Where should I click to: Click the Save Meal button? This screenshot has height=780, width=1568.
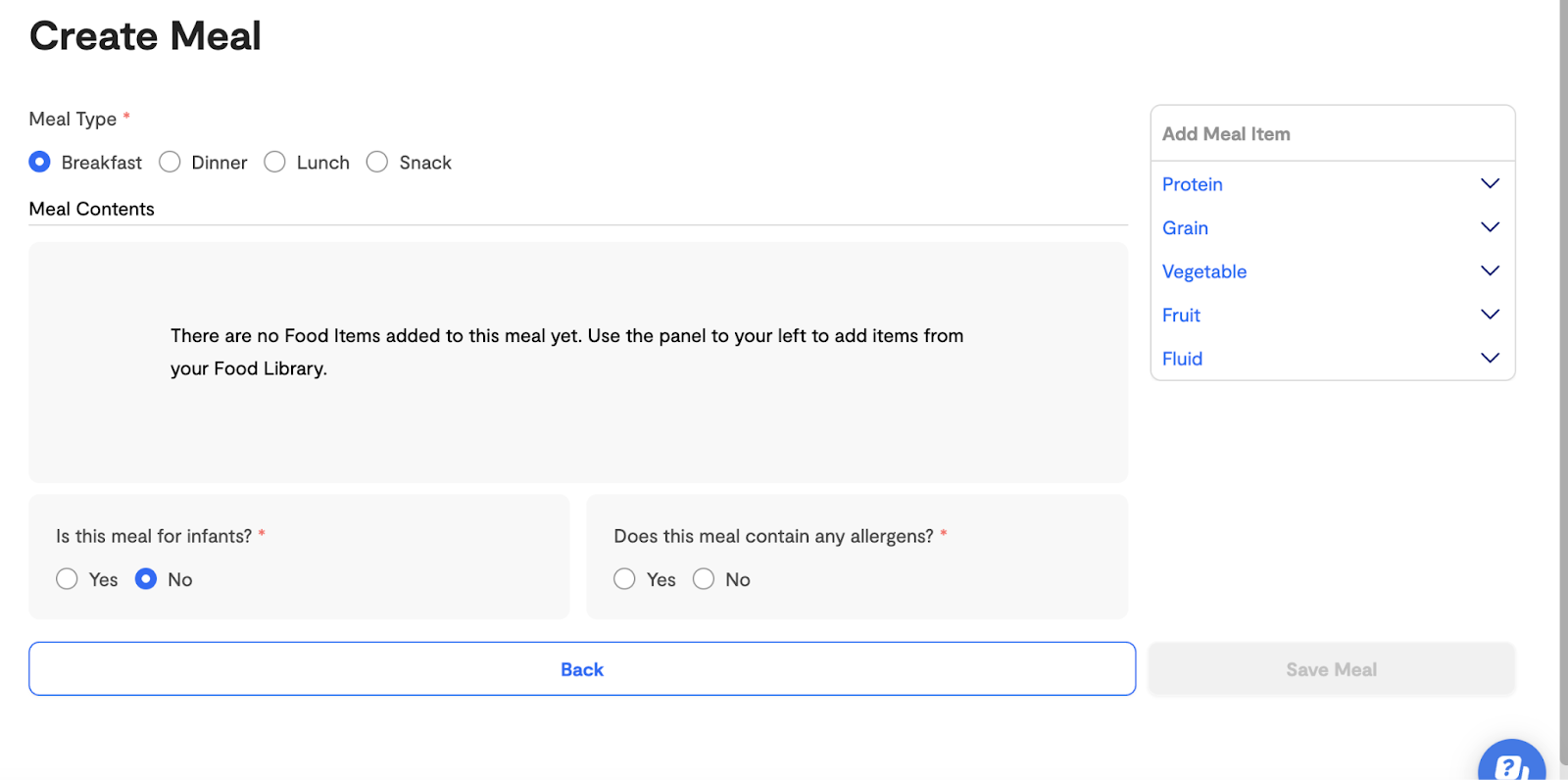pyautogui.click(x=1332, y=669)
